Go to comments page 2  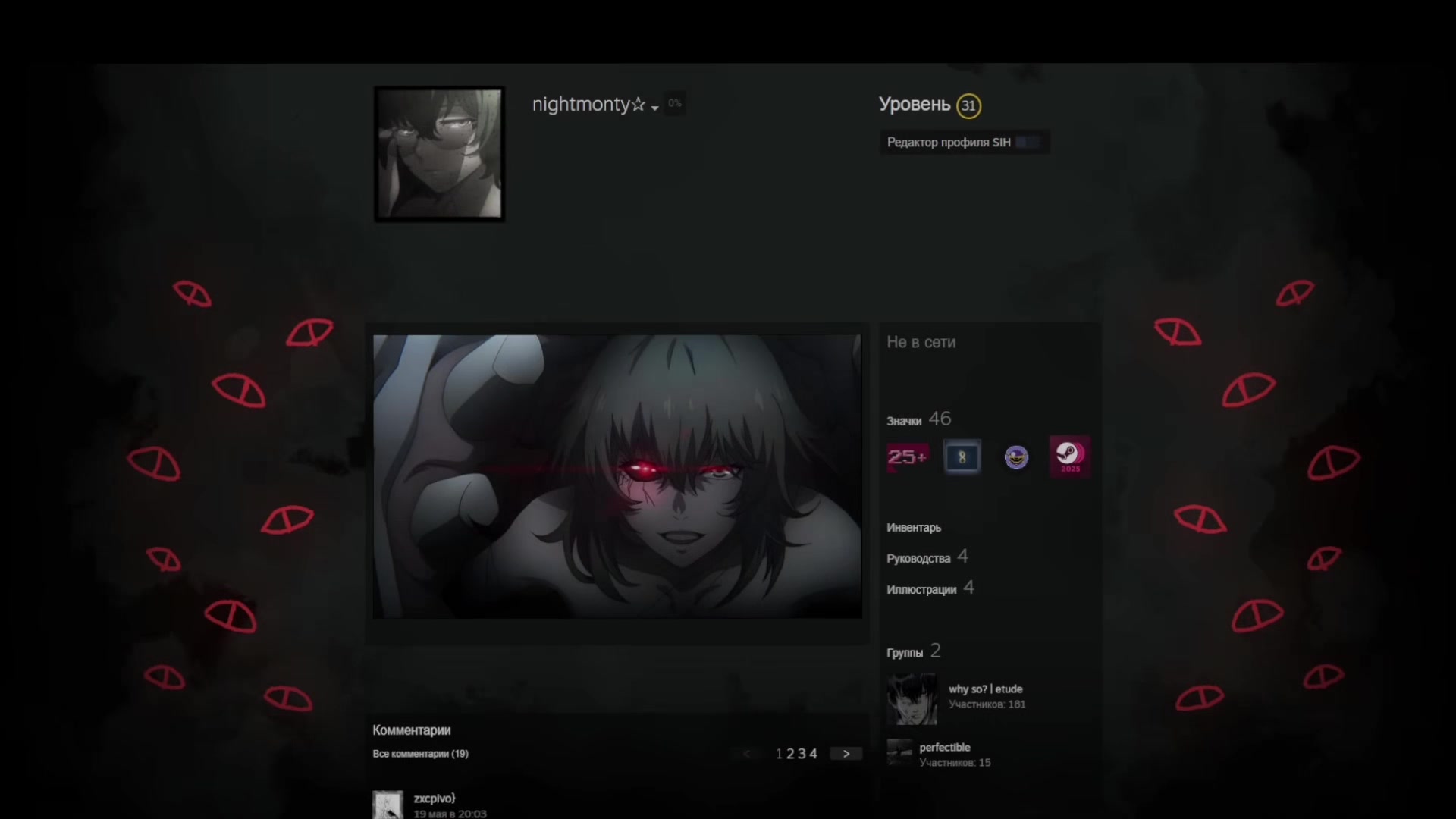point(790,754)
